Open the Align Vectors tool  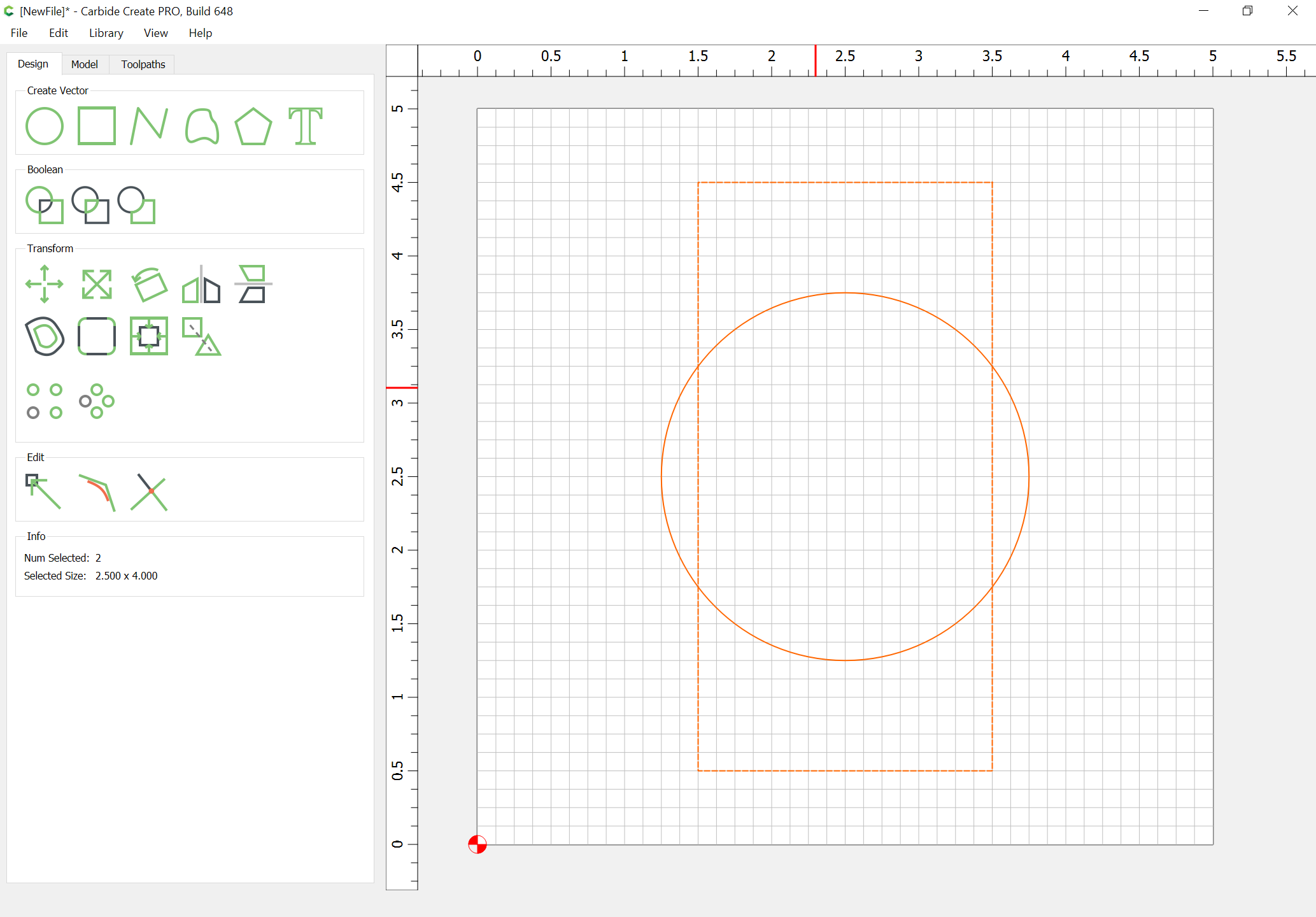click(x=149, y=336)
